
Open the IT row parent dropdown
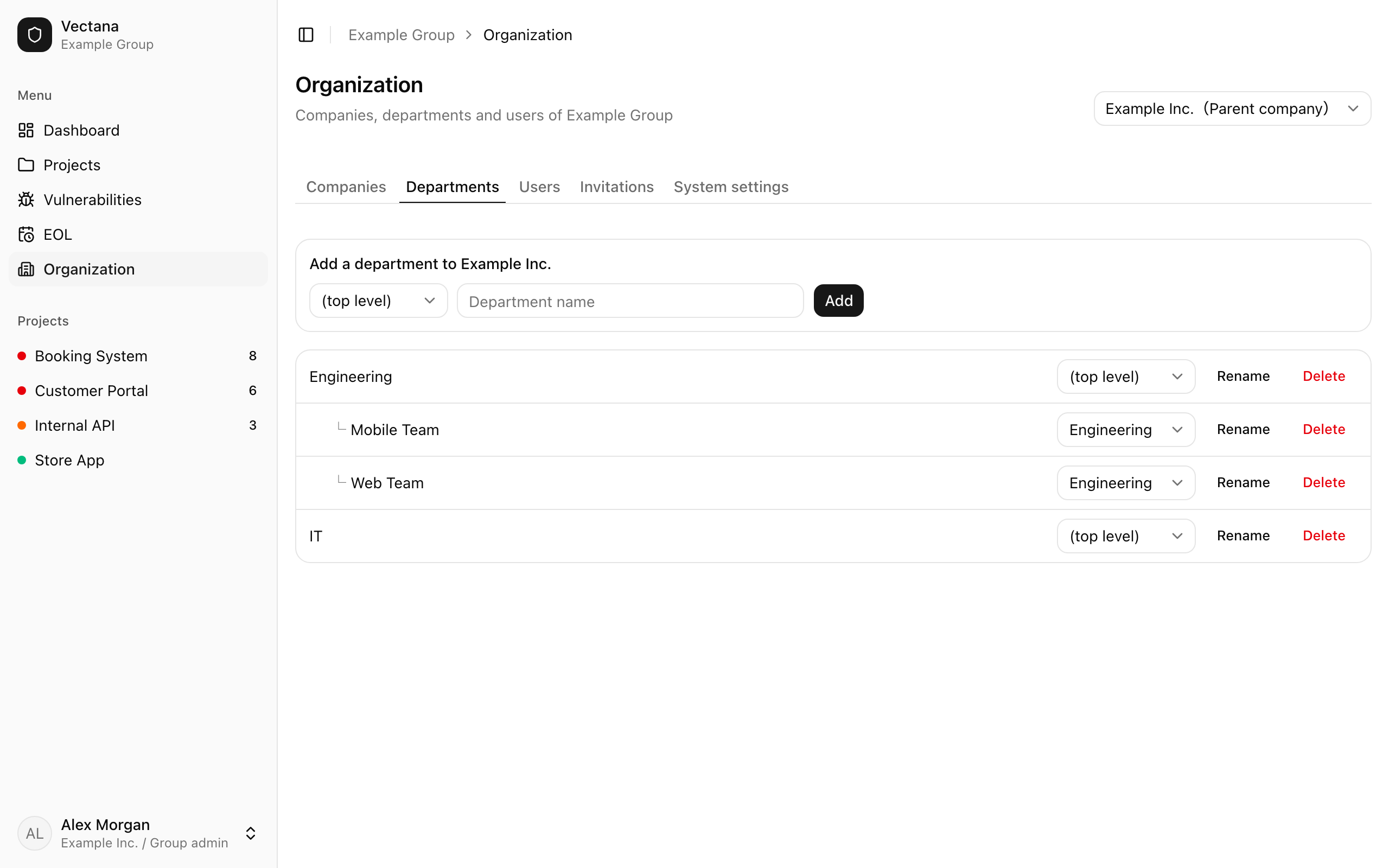tap(1125, 535)
